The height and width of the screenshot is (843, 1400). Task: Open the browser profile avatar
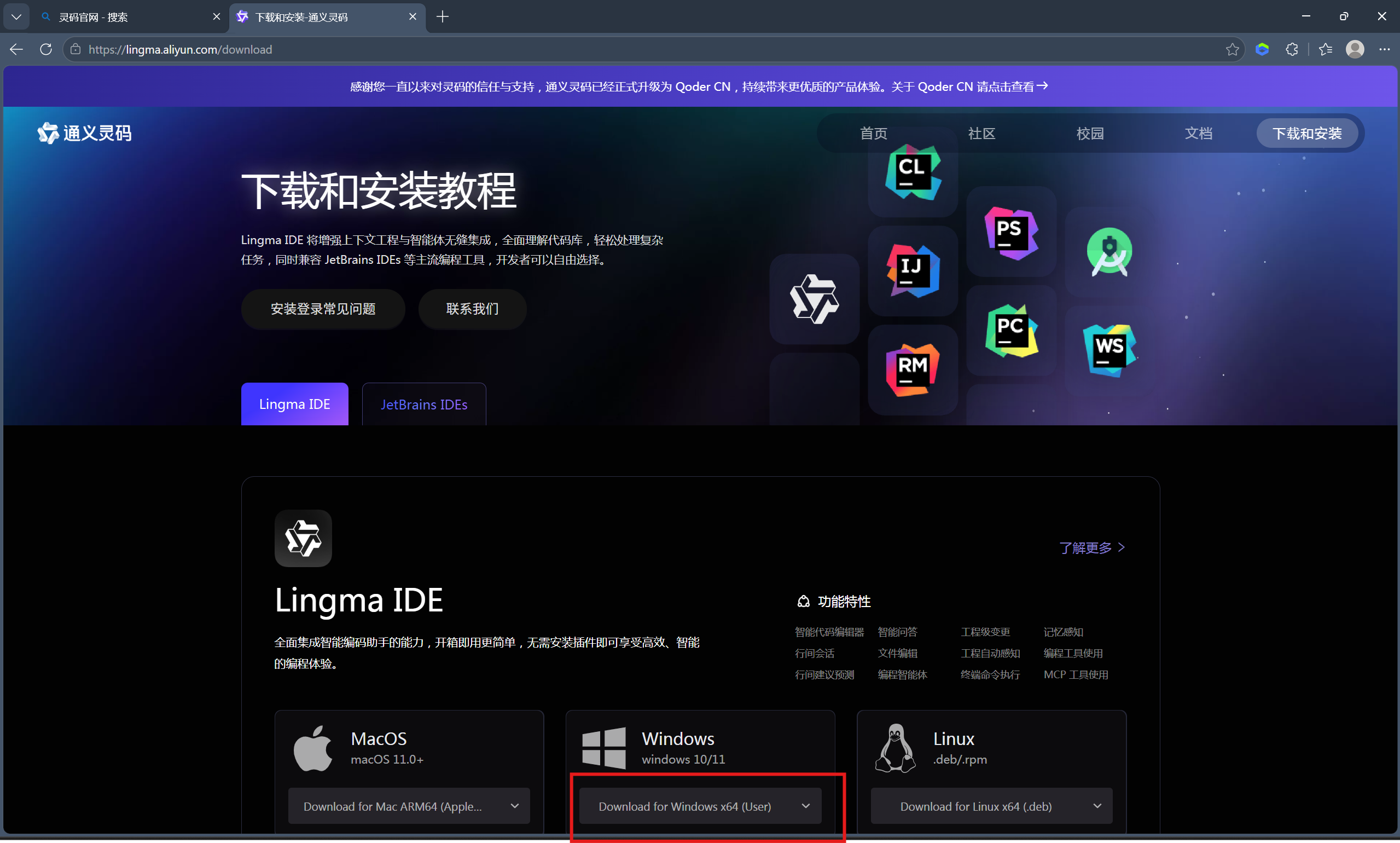pos(1355,49)
